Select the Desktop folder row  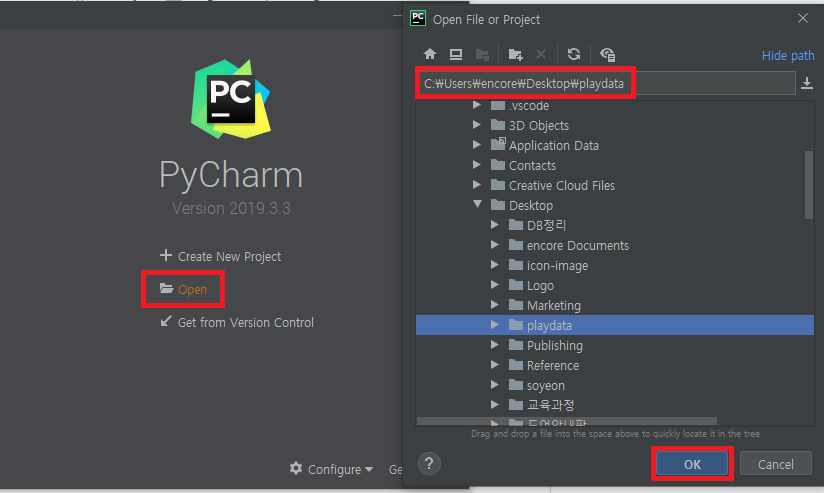(615, 205)
